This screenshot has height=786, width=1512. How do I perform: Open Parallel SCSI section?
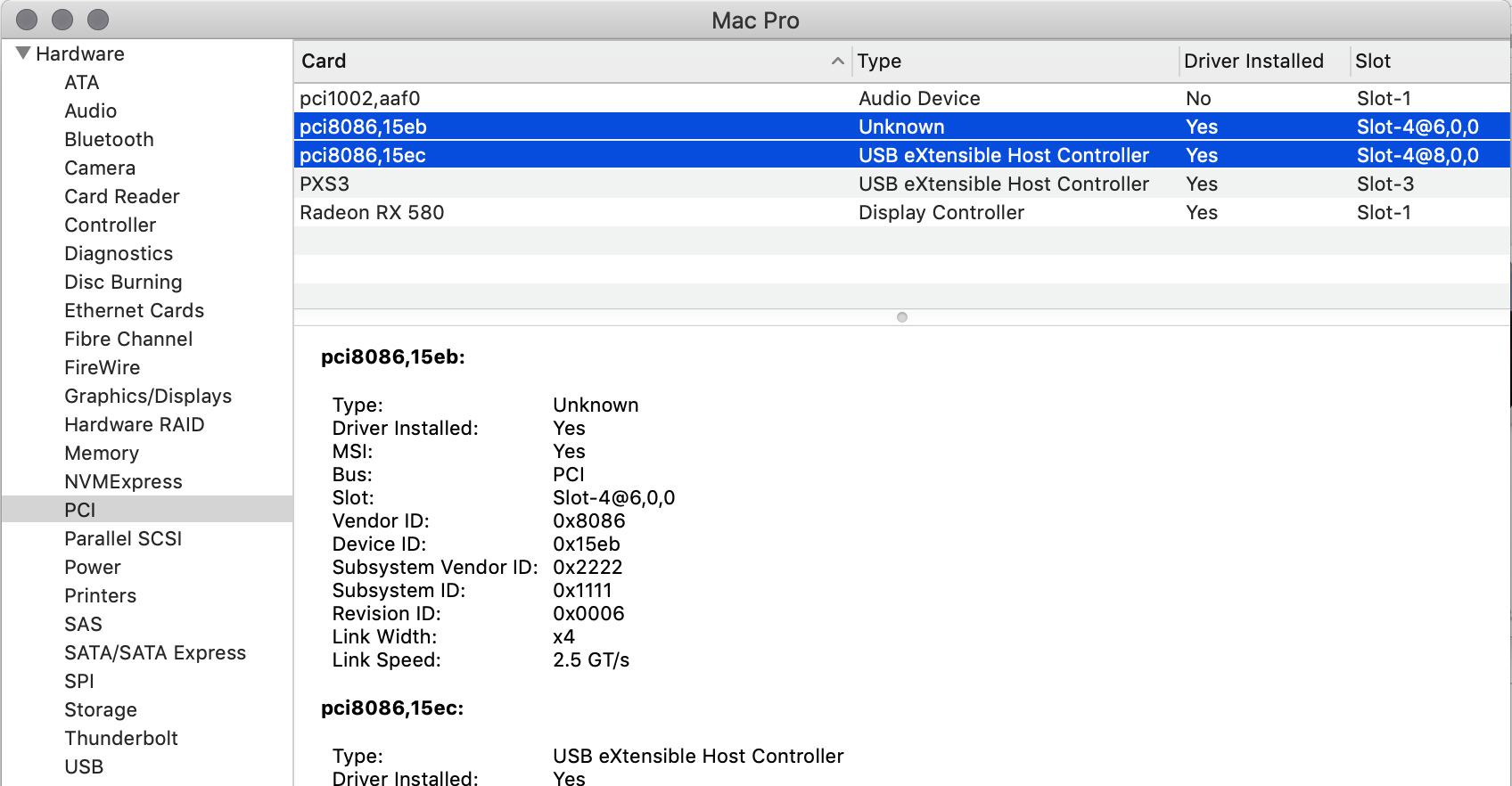(x=123, y=539)
